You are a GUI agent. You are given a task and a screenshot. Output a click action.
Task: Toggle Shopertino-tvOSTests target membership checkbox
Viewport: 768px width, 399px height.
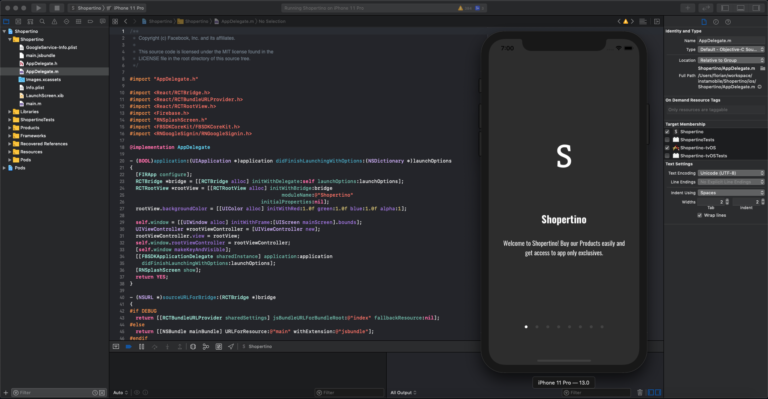[x=667, y=156]
